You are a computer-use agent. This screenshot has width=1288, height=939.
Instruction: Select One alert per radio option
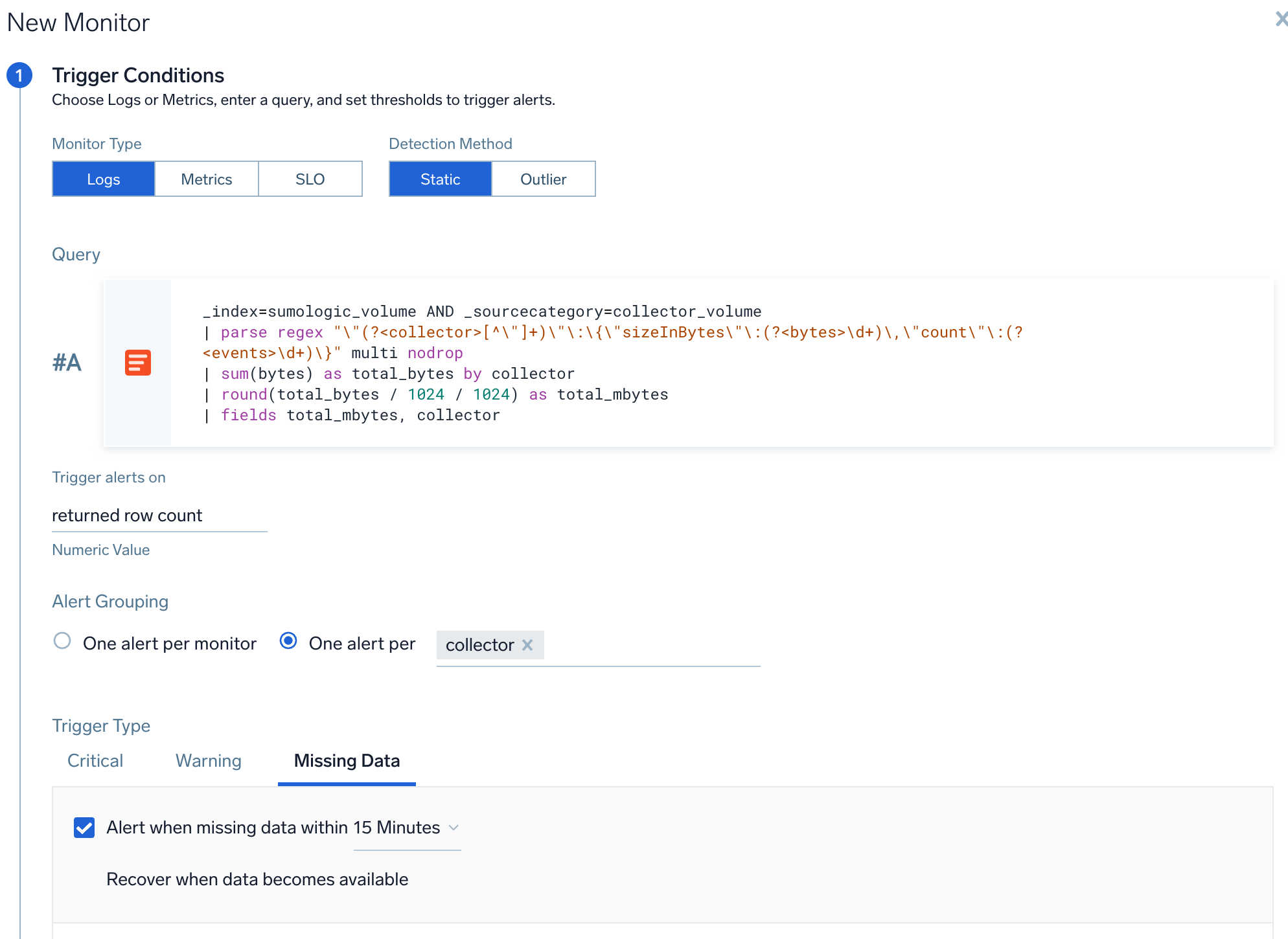pos(288,641)
